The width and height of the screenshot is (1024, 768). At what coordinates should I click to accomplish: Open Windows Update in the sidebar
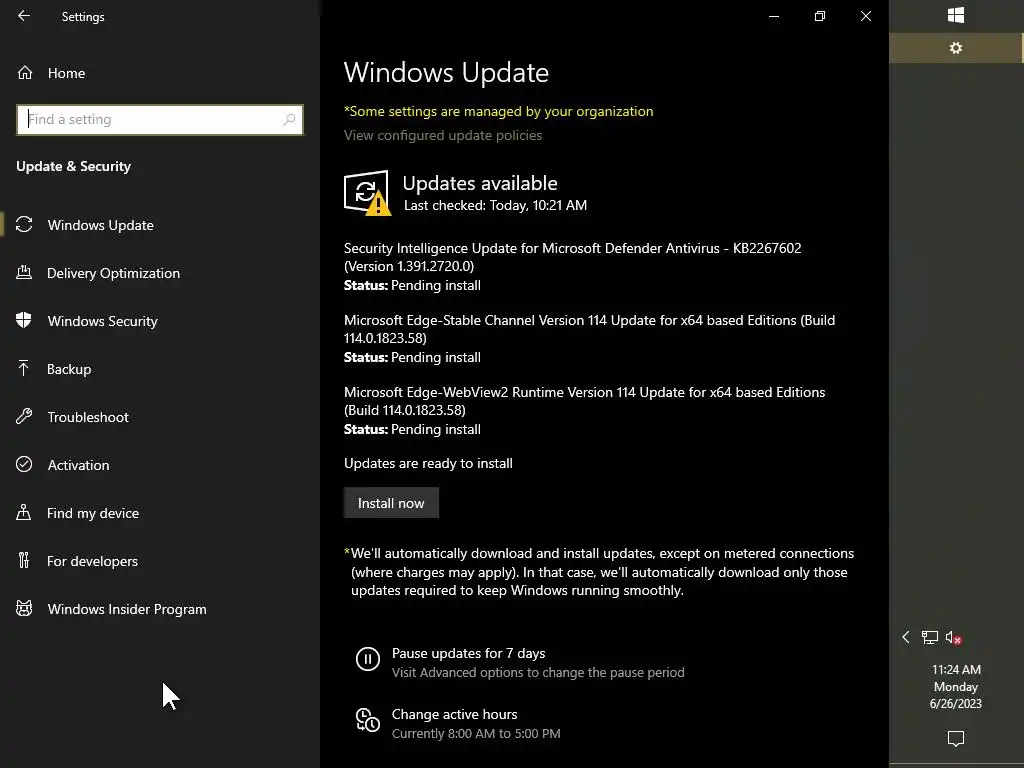[x=160, y=225]
